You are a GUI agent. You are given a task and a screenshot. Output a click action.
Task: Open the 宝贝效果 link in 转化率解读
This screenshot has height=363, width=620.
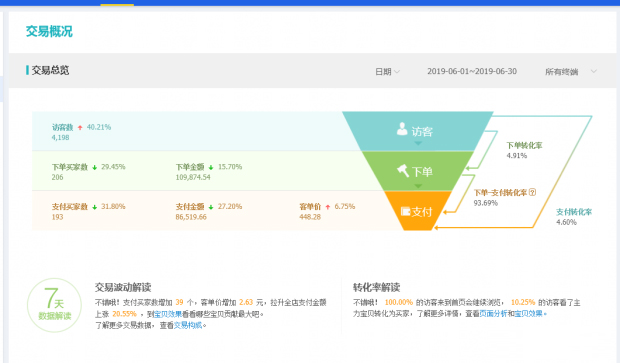(x=528, y=314)
